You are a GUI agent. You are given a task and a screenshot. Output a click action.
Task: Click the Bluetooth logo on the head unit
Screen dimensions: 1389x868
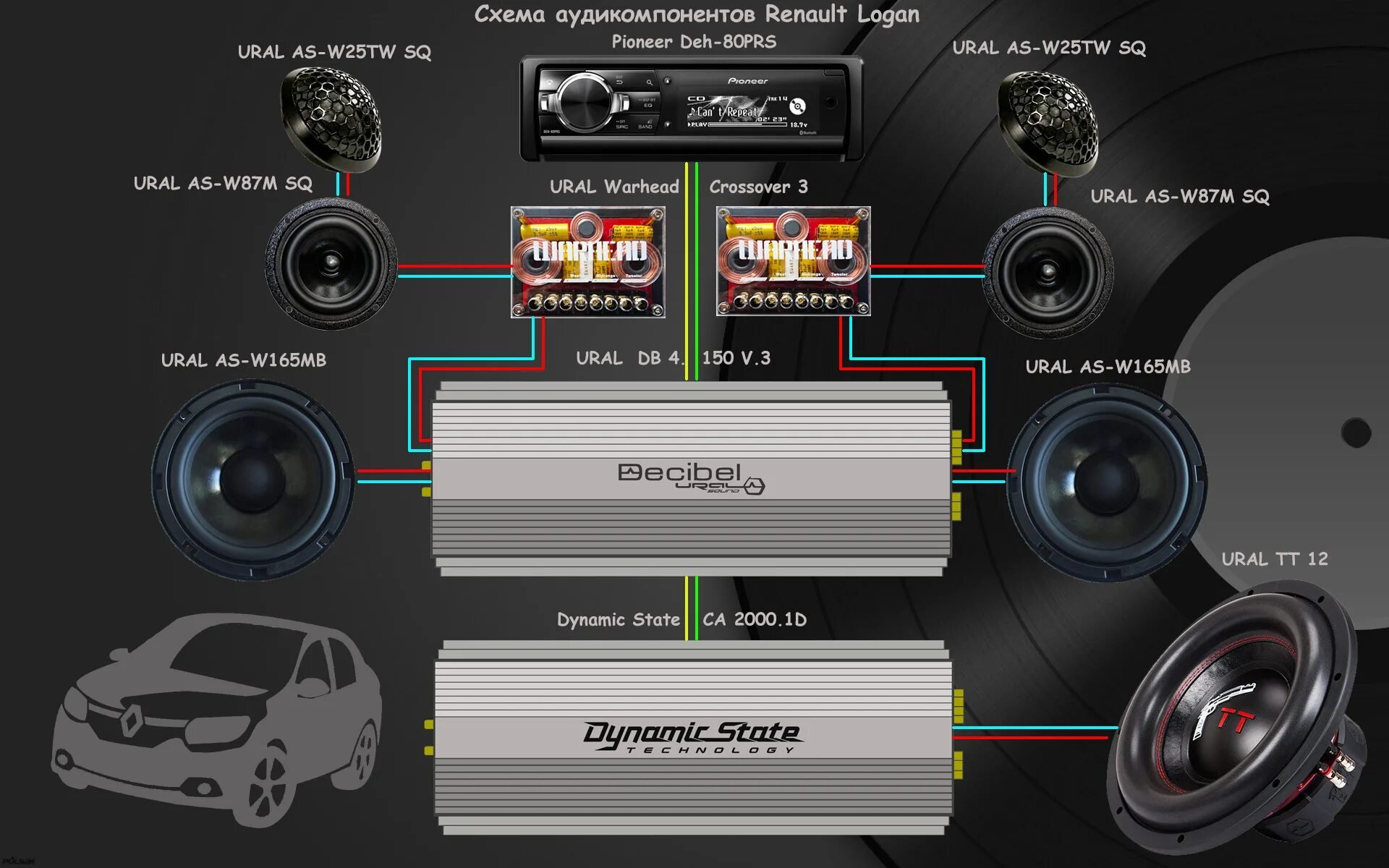(x=808, y=132)
